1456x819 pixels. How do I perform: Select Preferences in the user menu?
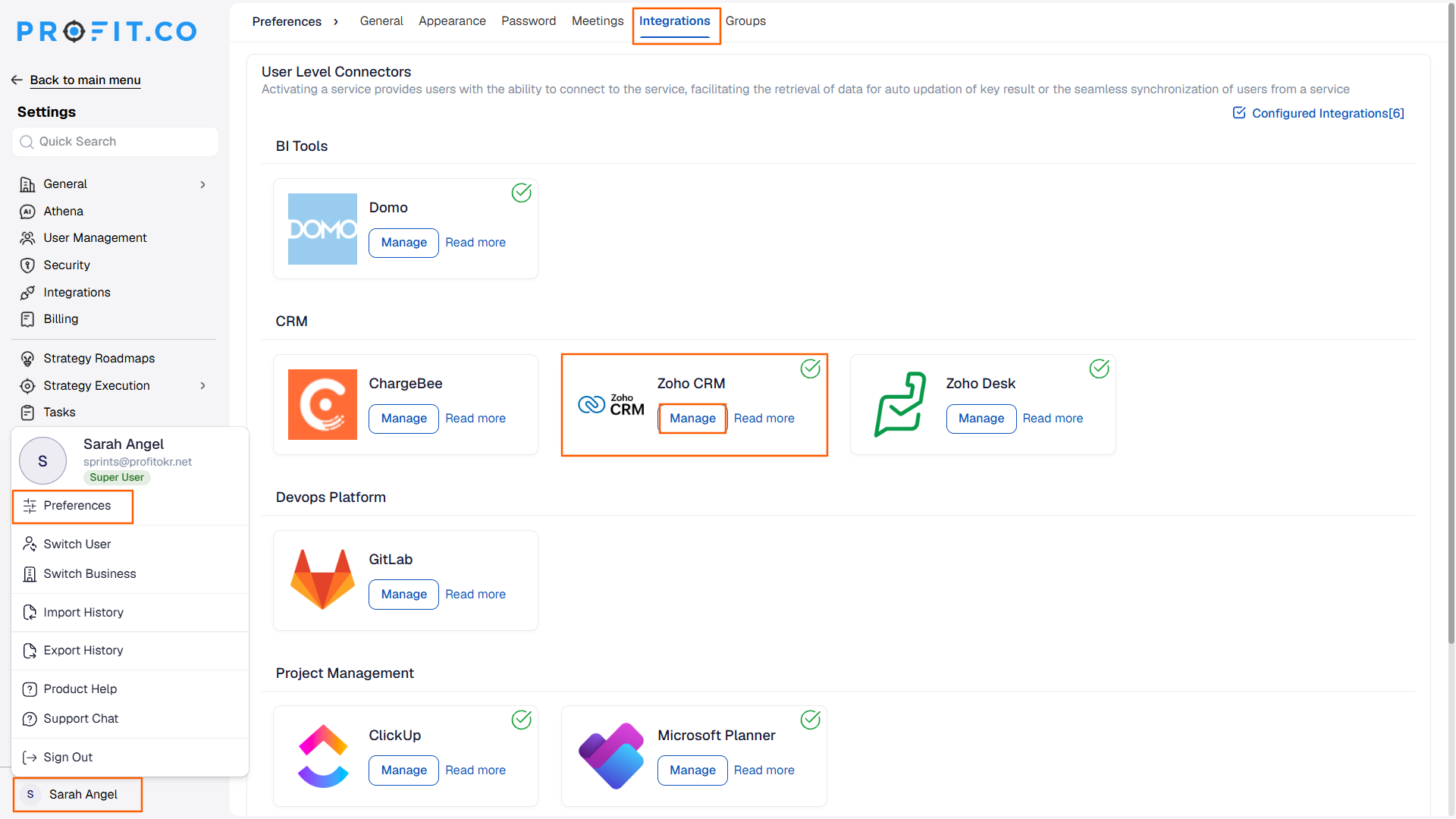click(x=73, y=506)
